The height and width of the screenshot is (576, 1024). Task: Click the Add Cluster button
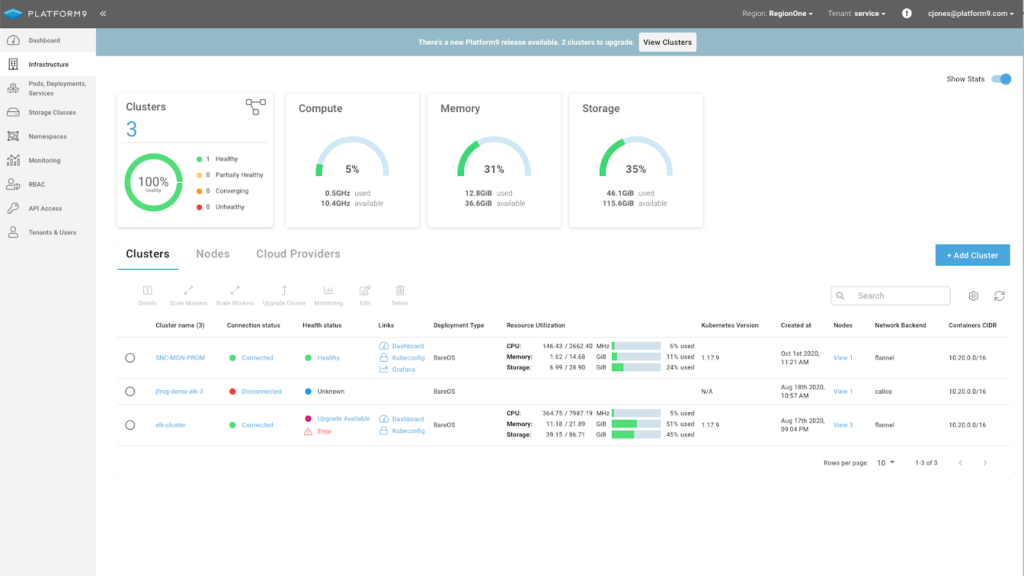(972, 255)
